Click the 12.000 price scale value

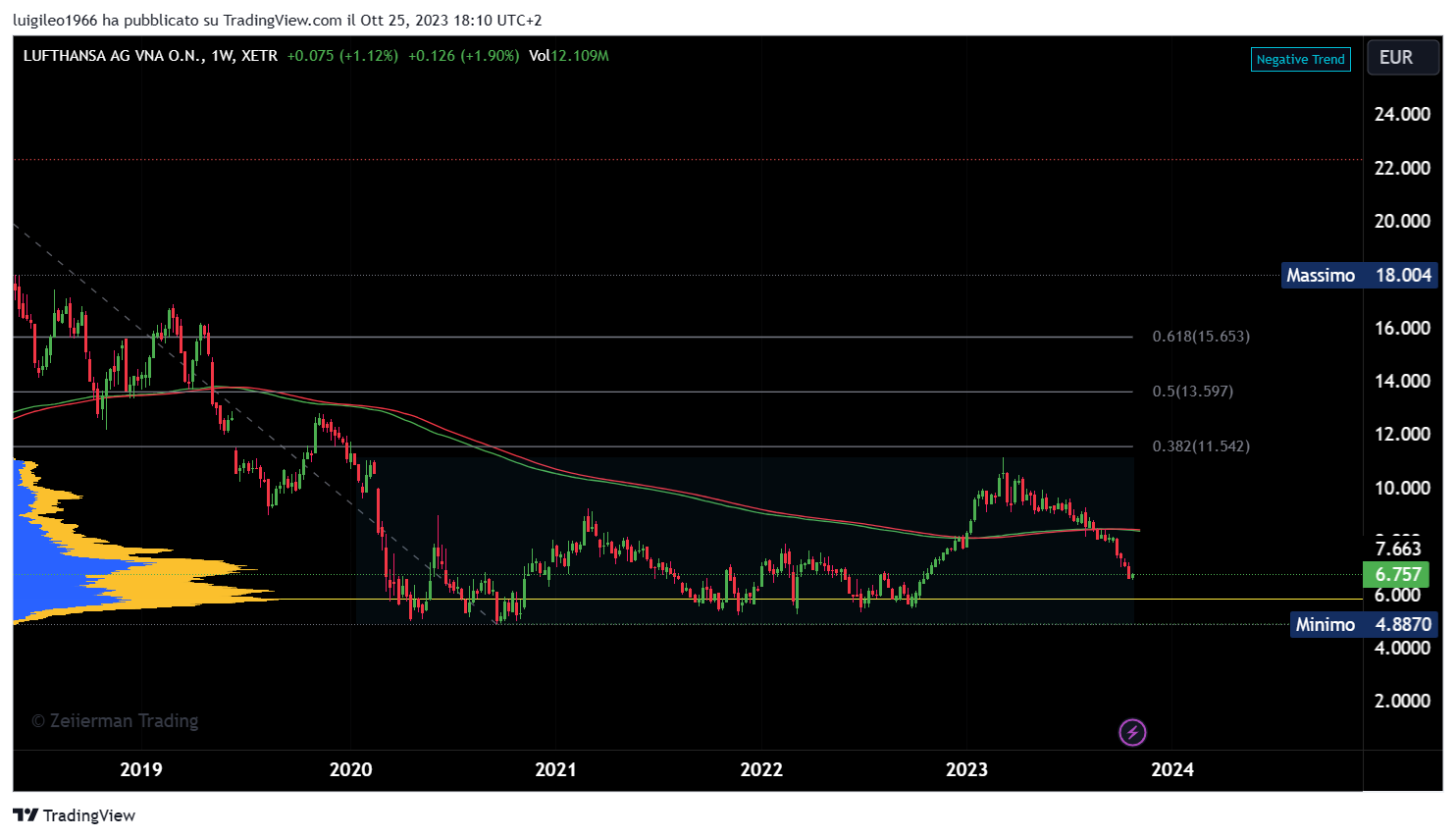coord(1402,434)
